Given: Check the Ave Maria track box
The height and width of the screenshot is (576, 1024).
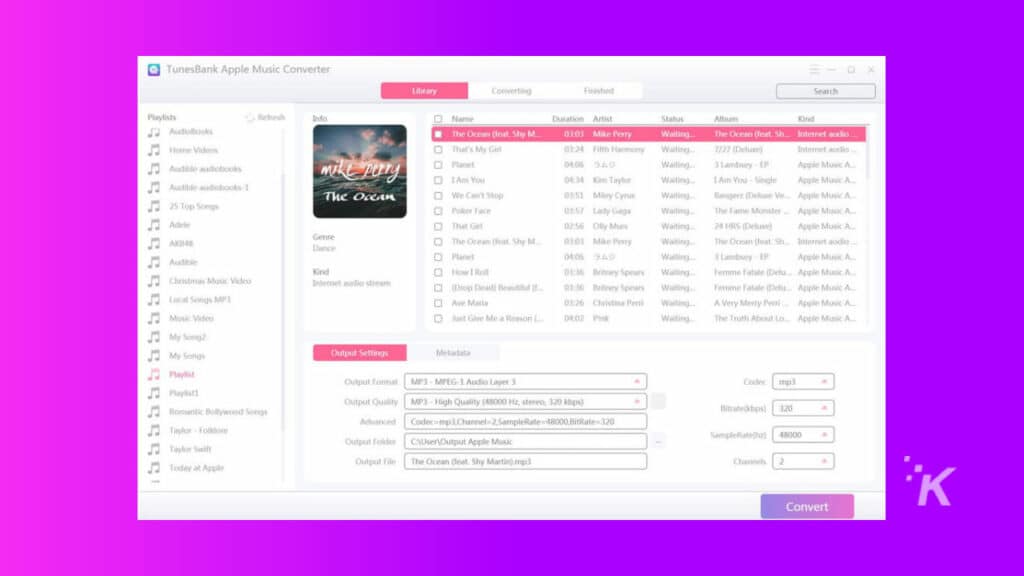Looking at the screenshot, I should (x=438, y=303).
